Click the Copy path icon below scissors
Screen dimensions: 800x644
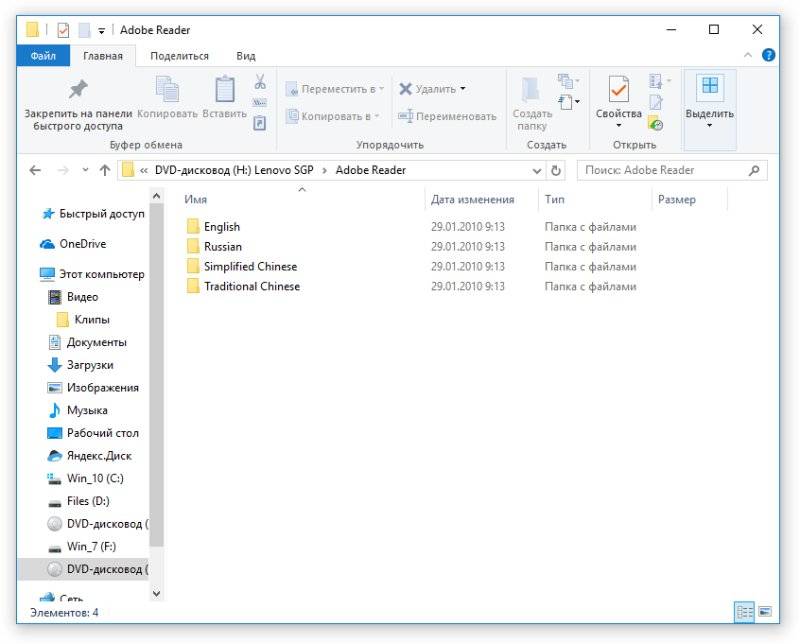coord(260,103)
